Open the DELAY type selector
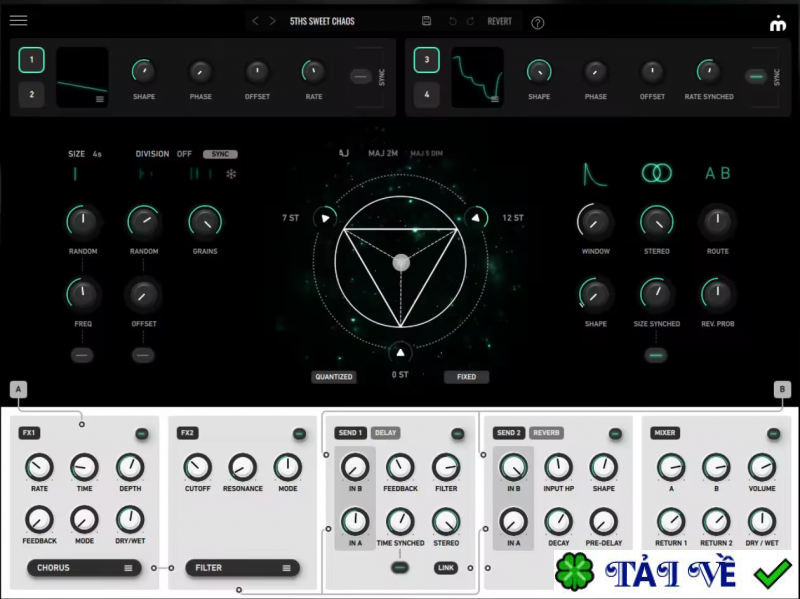This screenshot has height=599, width=800. click(x=385, y=433)
